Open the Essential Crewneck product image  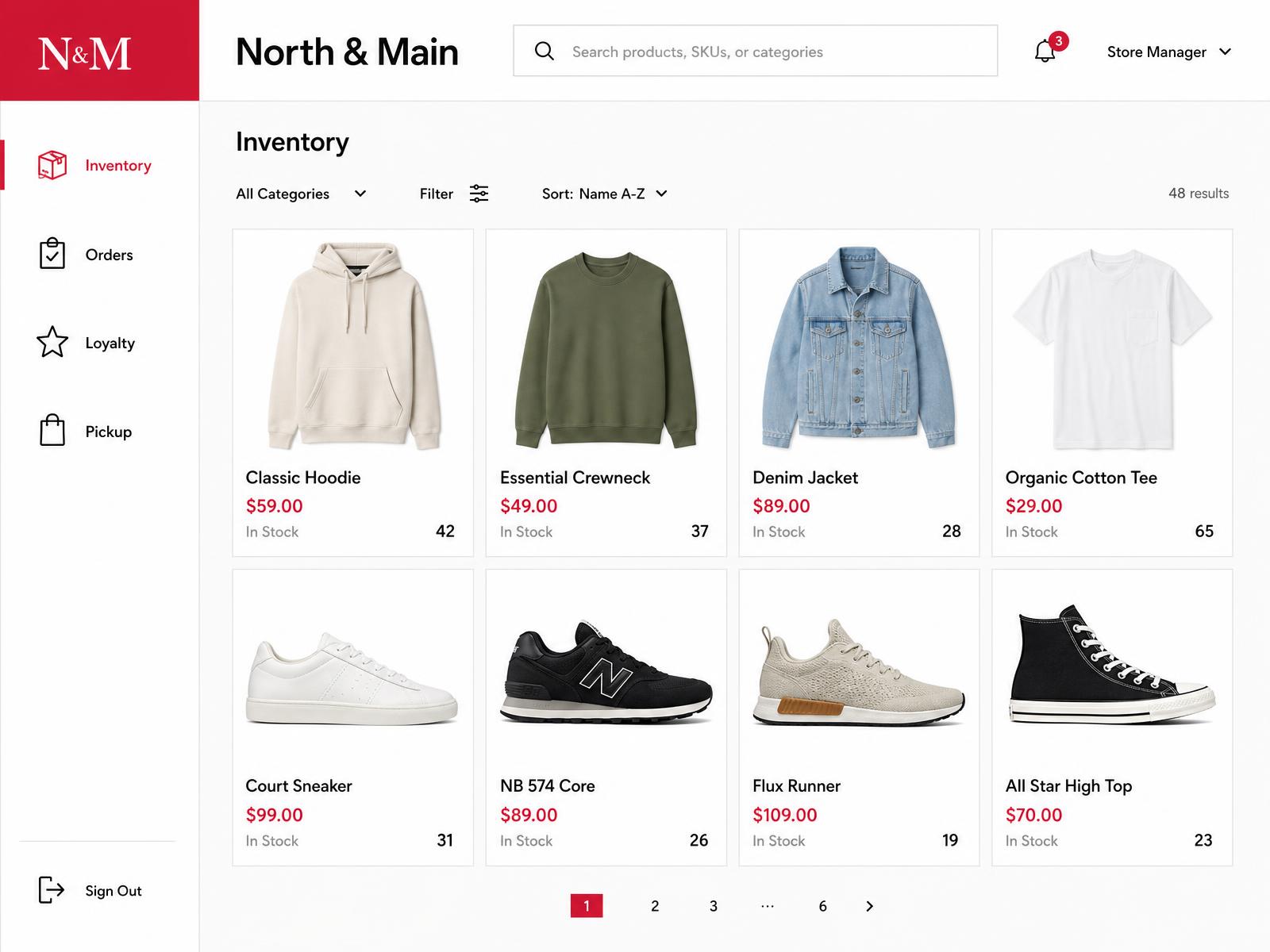[x=606, y=349]
